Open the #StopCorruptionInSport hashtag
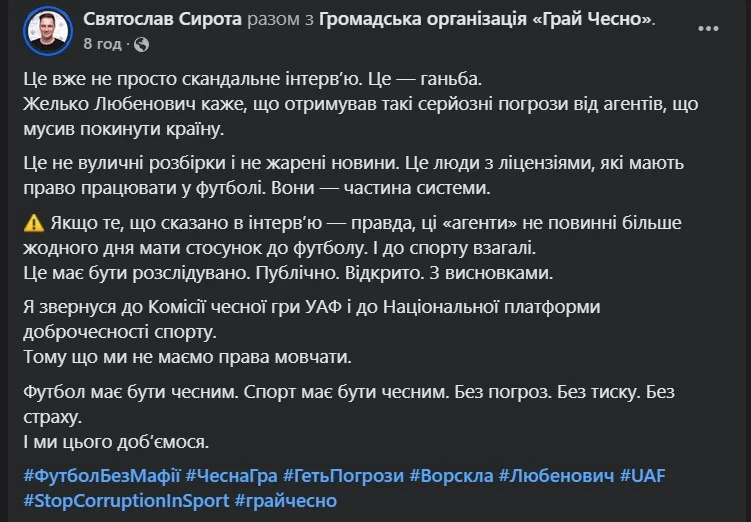Image resolution: width=751 pixels, height=522 pixels. tap(125, 499)
